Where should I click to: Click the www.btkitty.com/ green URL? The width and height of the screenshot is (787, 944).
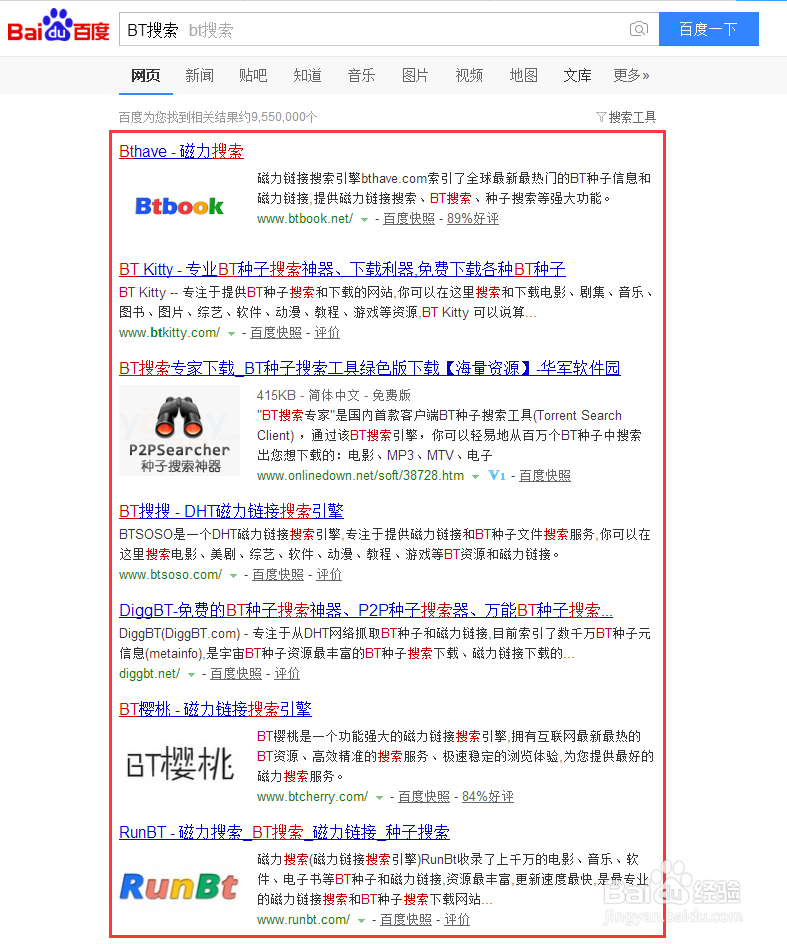tap(170, 332)
